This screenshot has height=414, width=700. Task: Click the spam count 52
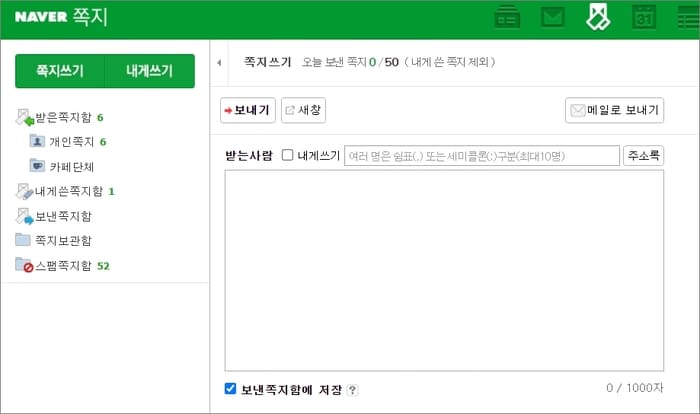103,266
